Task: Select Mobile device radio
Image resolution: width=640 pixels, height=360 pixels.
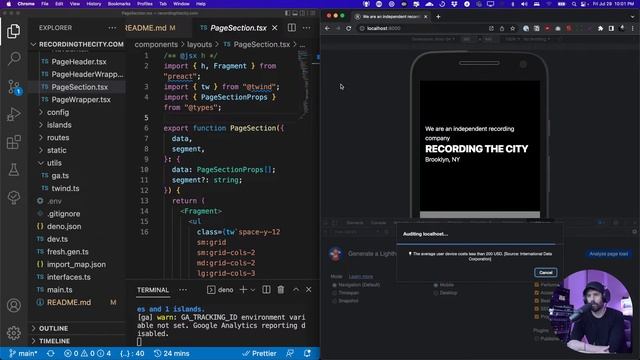Action: 436,285
